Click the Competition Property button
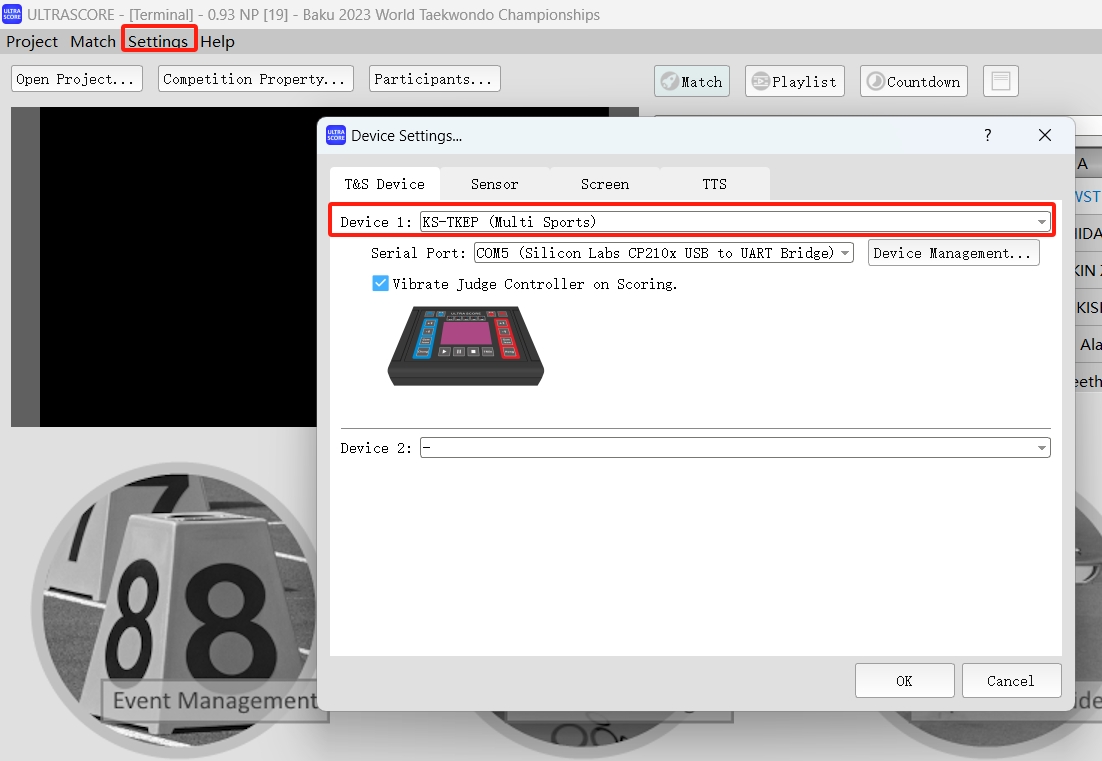The image size is (1102, 761). coord(255,79)
